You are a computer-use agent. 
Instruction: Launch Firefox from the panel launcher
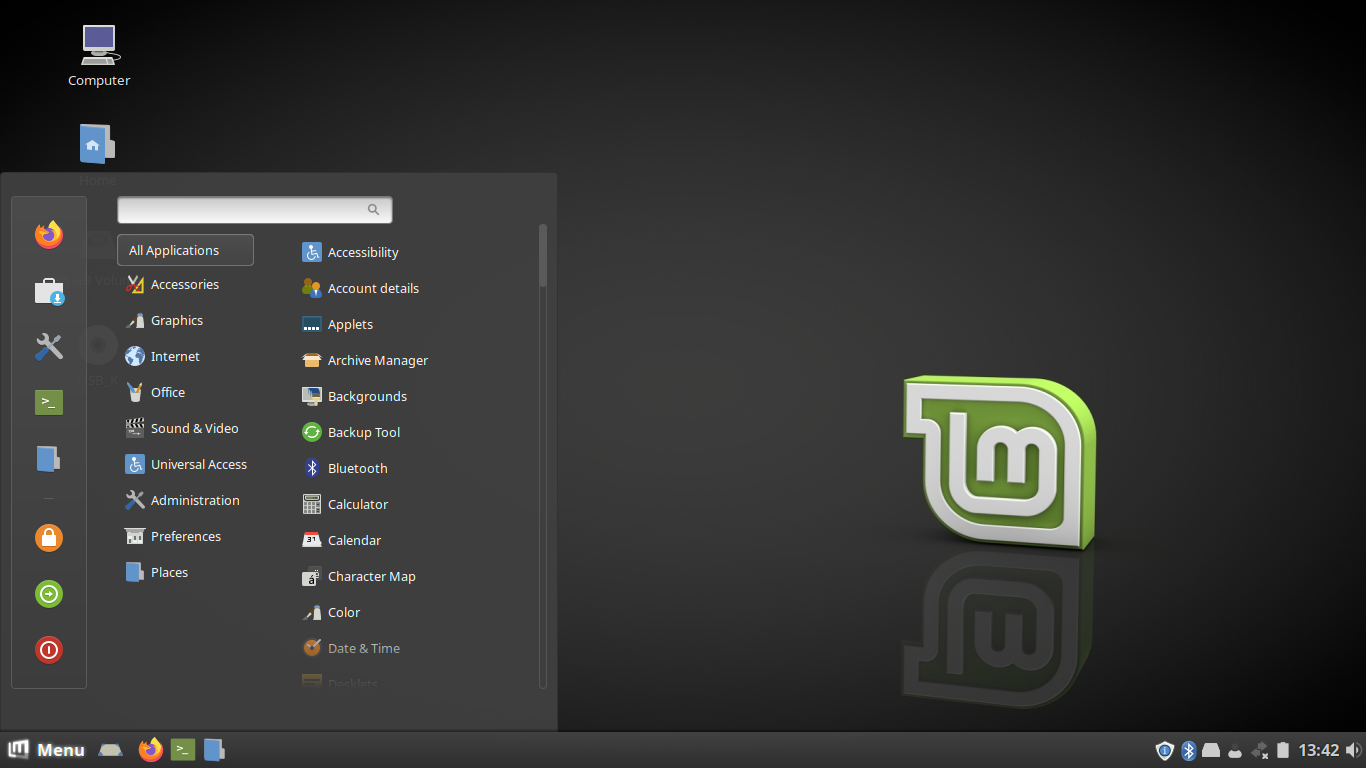[x=151, y=750]
